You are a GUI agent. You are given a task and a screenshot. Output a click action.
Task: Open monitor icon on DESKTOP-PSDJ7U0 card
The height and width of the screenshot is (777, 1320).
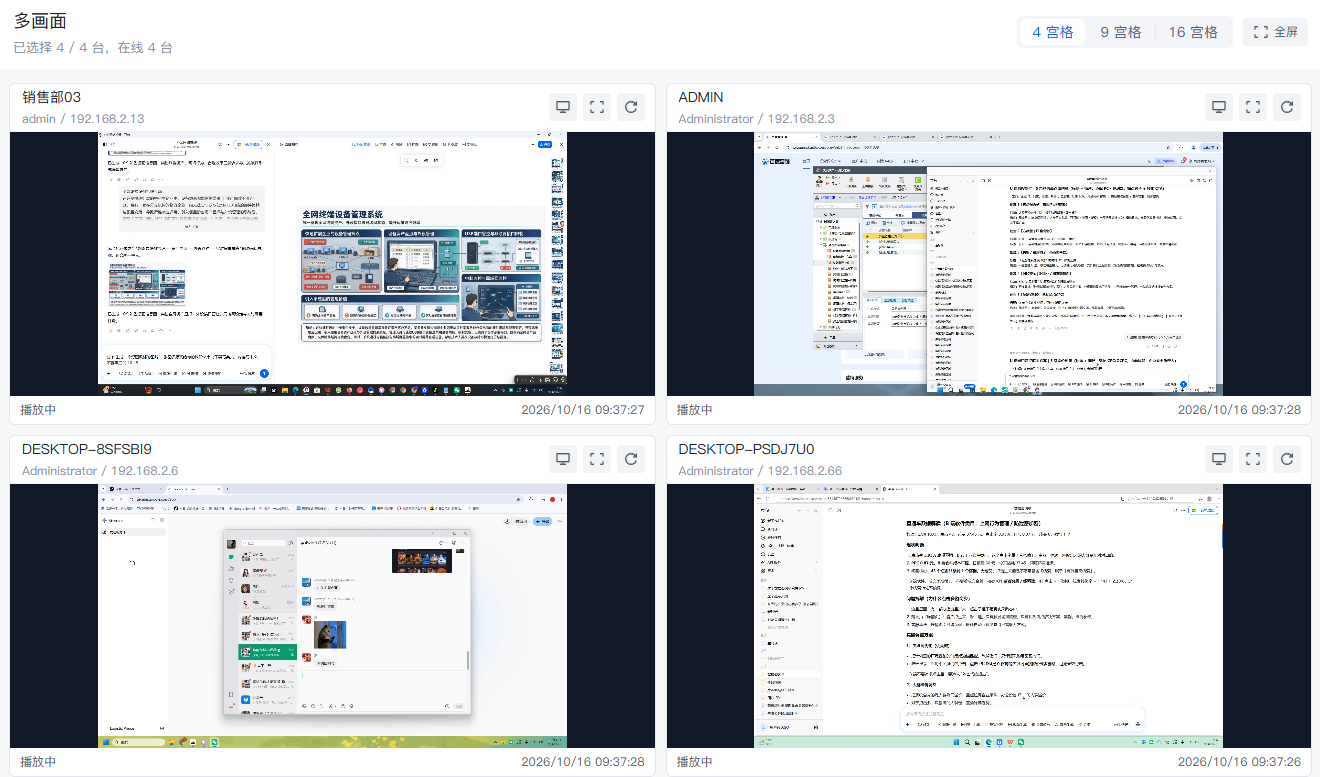point(1219,459)
